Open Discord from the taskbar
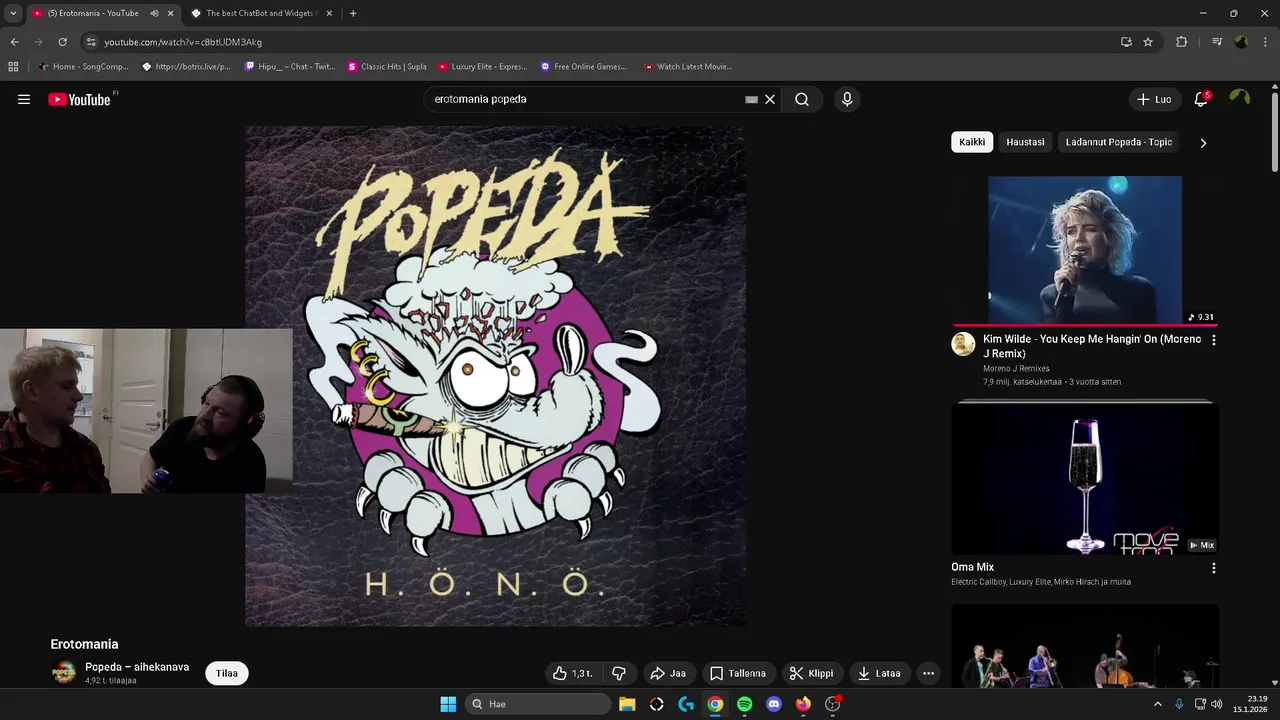 773,704
